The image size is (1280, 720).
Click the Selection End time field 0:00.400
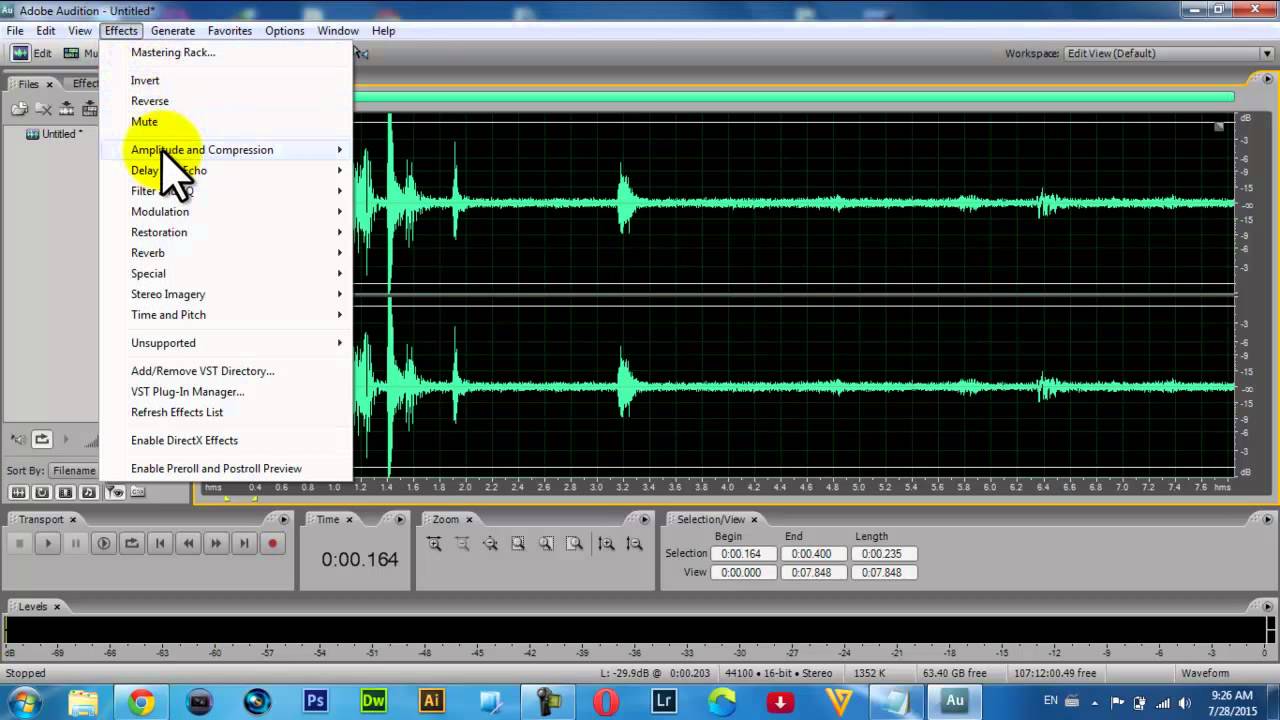[x=812, y=554]
